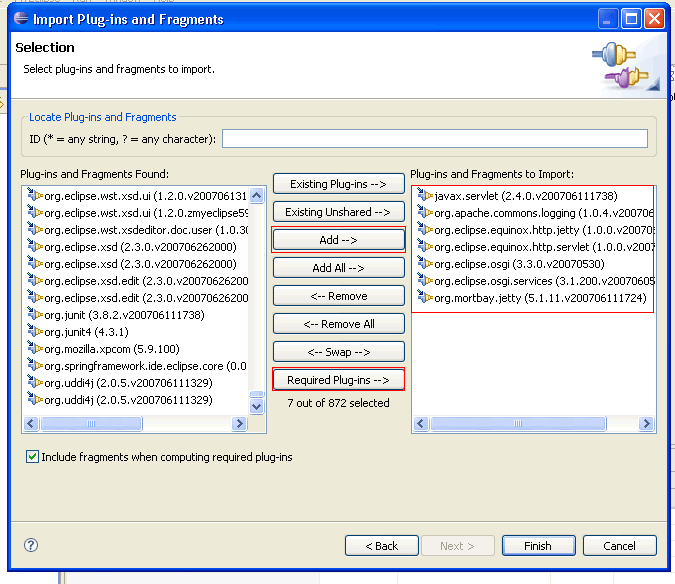Click the found list vertical scrollbar thumb
675x584 pixels.
257,394
